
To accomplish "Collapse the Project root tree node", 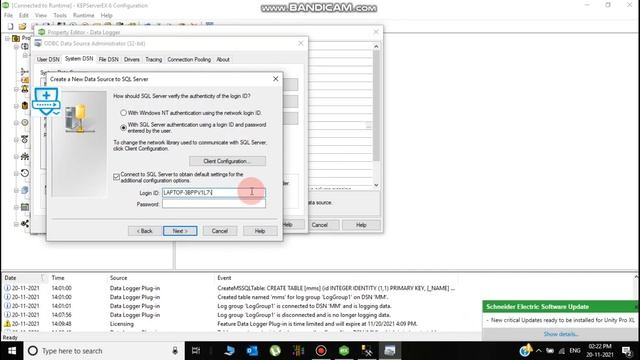I will click(x=7, y=38).
